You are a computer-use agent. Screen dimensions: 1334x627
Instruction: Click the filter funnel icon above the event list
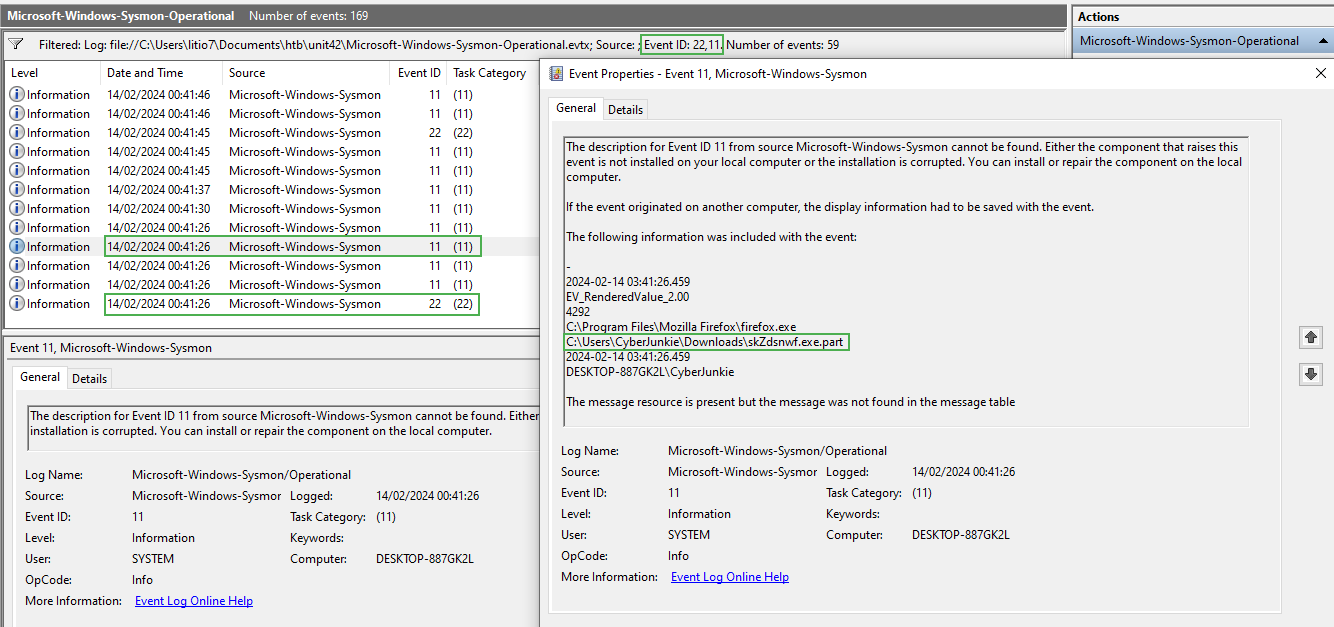click(x=16, y=45)
